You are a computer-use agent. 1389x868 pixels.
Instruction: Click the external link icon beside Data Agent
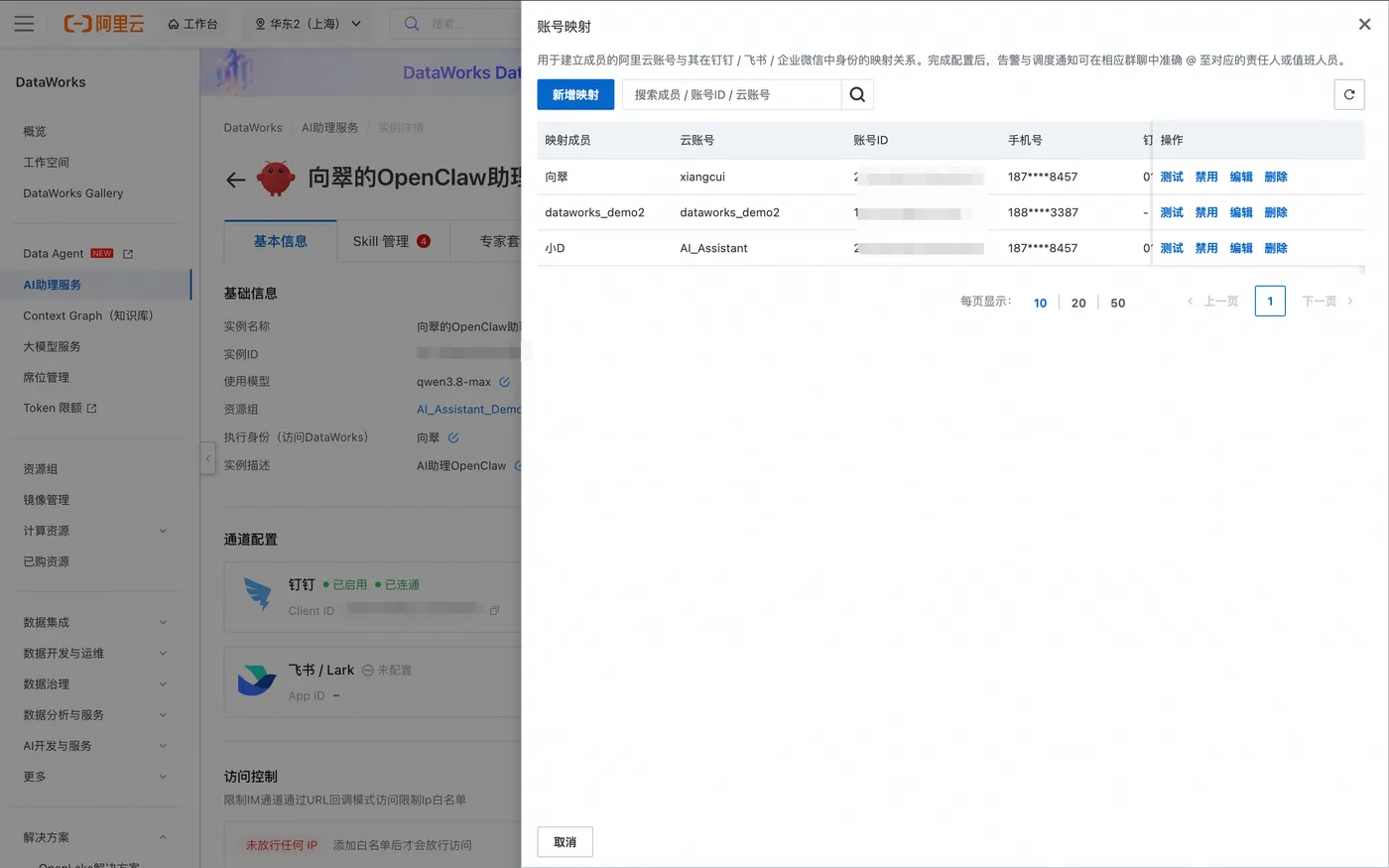coord(128,254)
